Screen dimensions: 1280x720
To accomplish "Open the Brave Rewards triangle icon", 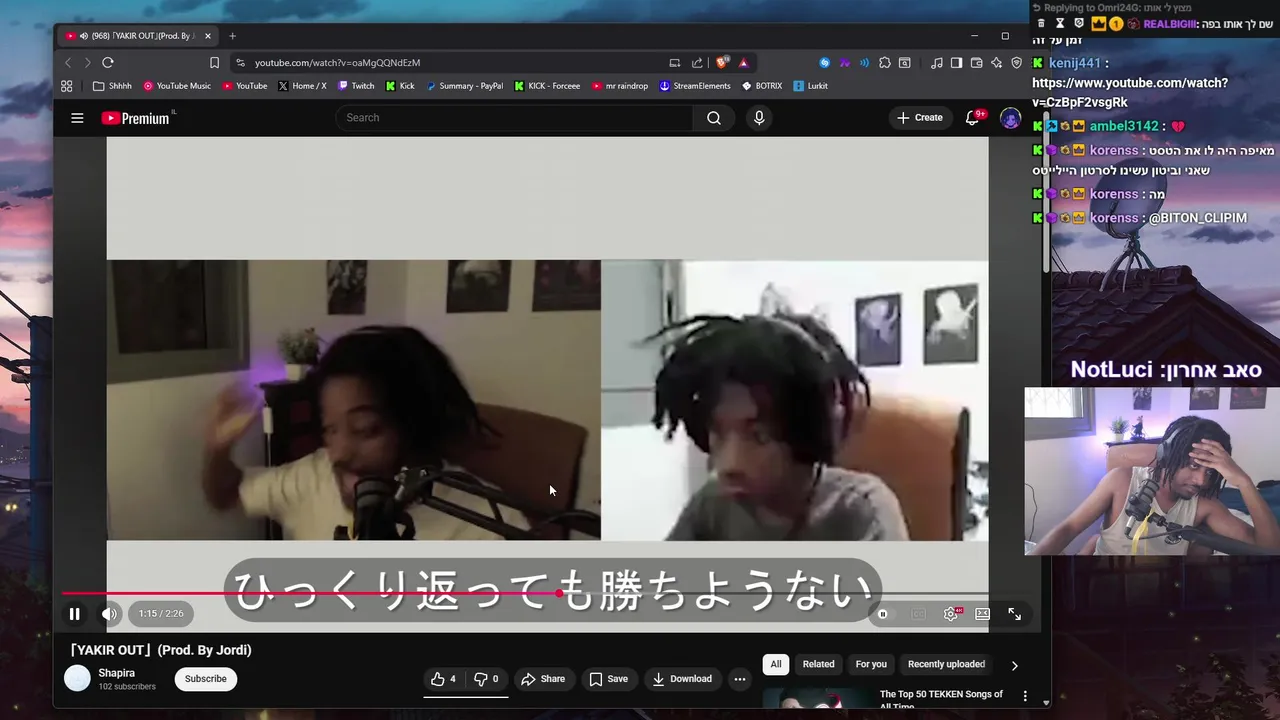I will coord(744,62).
